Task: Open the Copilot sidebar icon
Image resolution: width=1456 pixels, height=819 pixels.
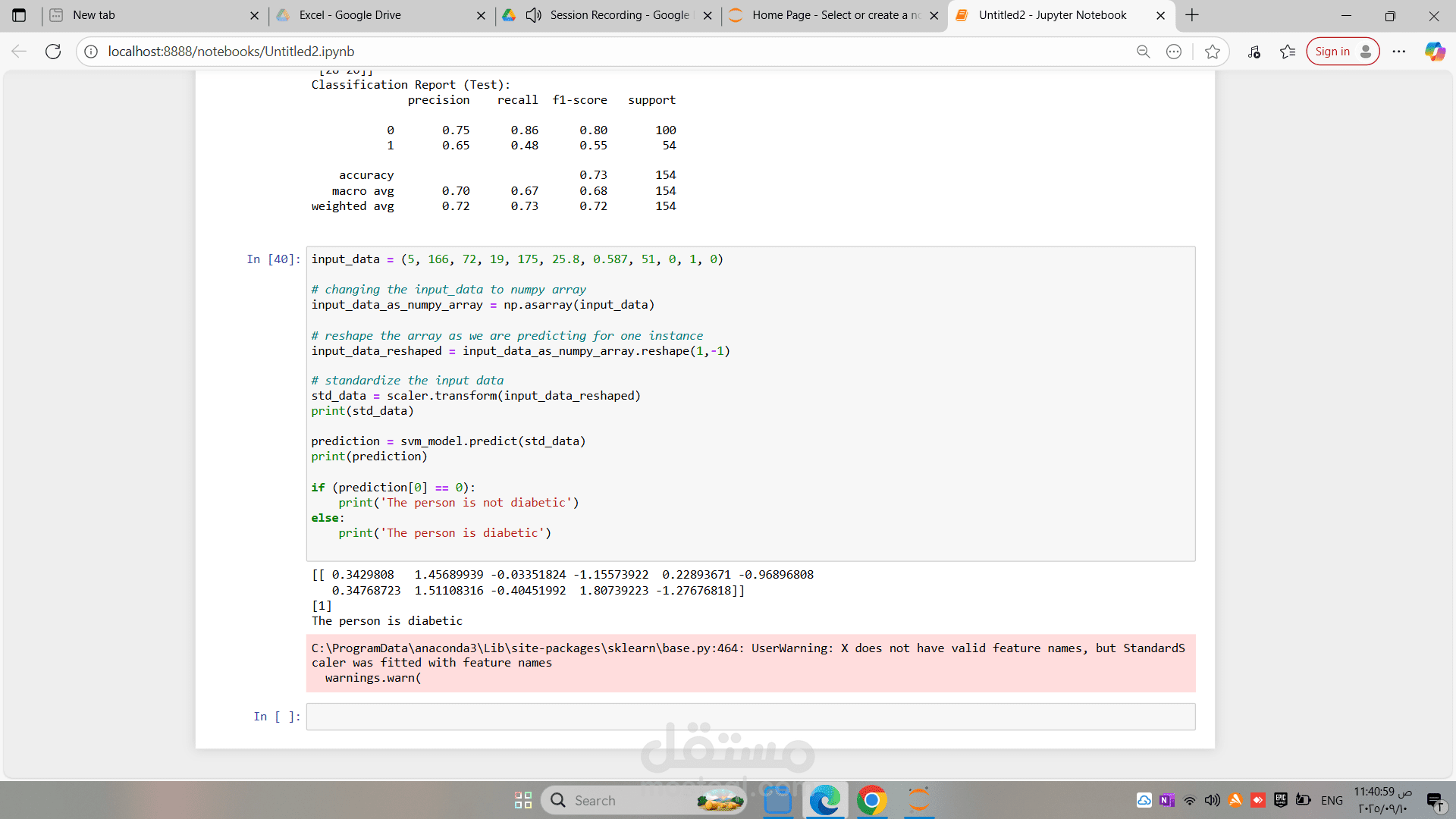Action: [1434, 52]
